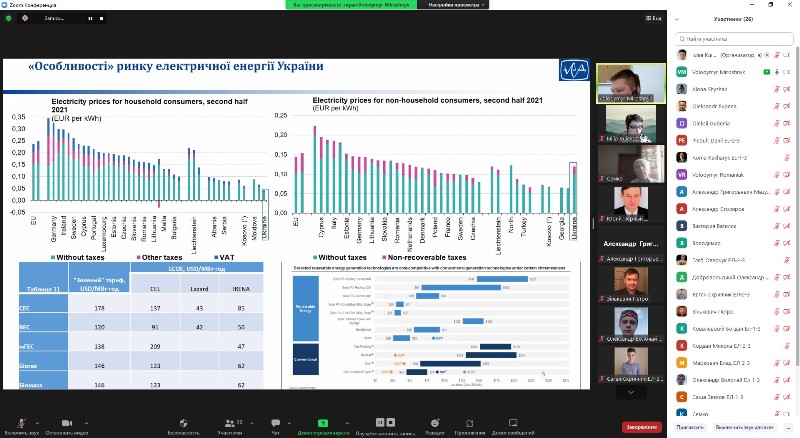Click the microphone icon for Volodymyr Miroshnyk

pos(777,72)
